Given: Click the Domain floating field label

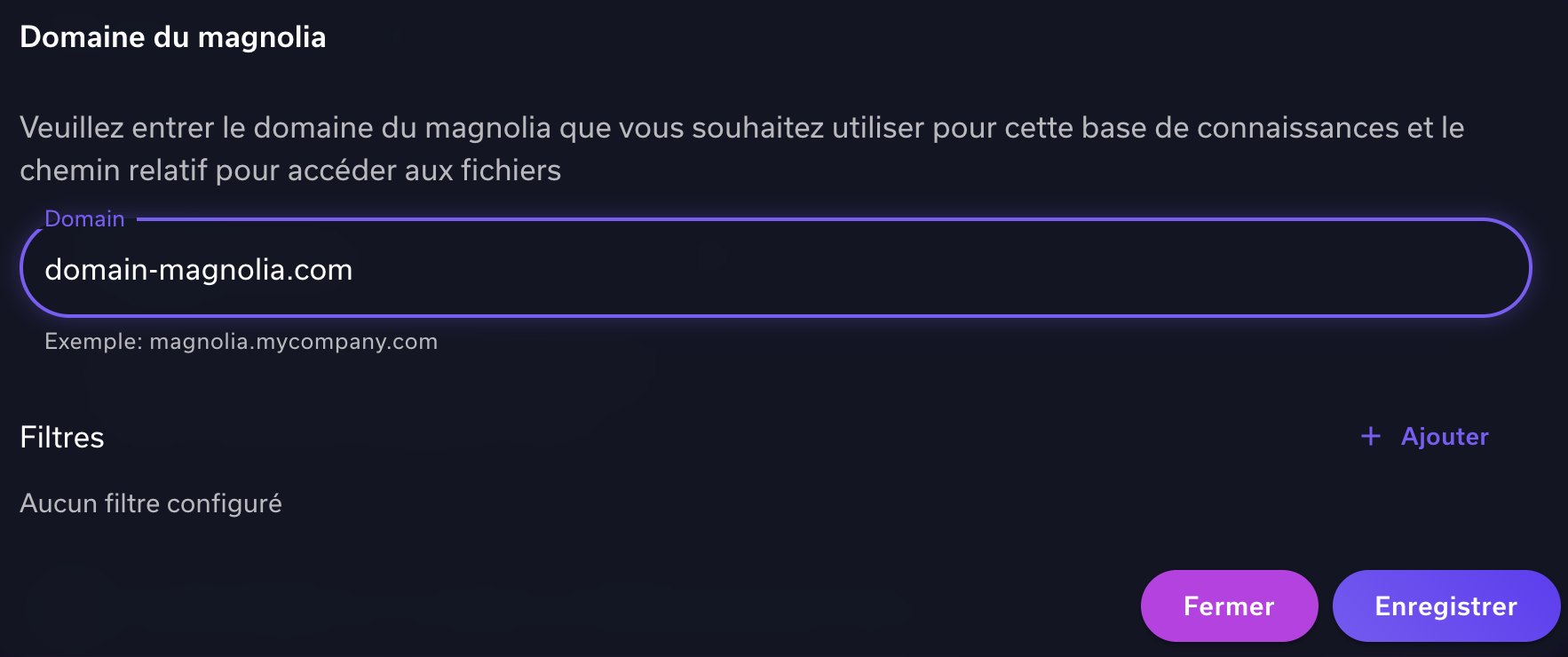Looking at the screenshot, I should [84, 219].
